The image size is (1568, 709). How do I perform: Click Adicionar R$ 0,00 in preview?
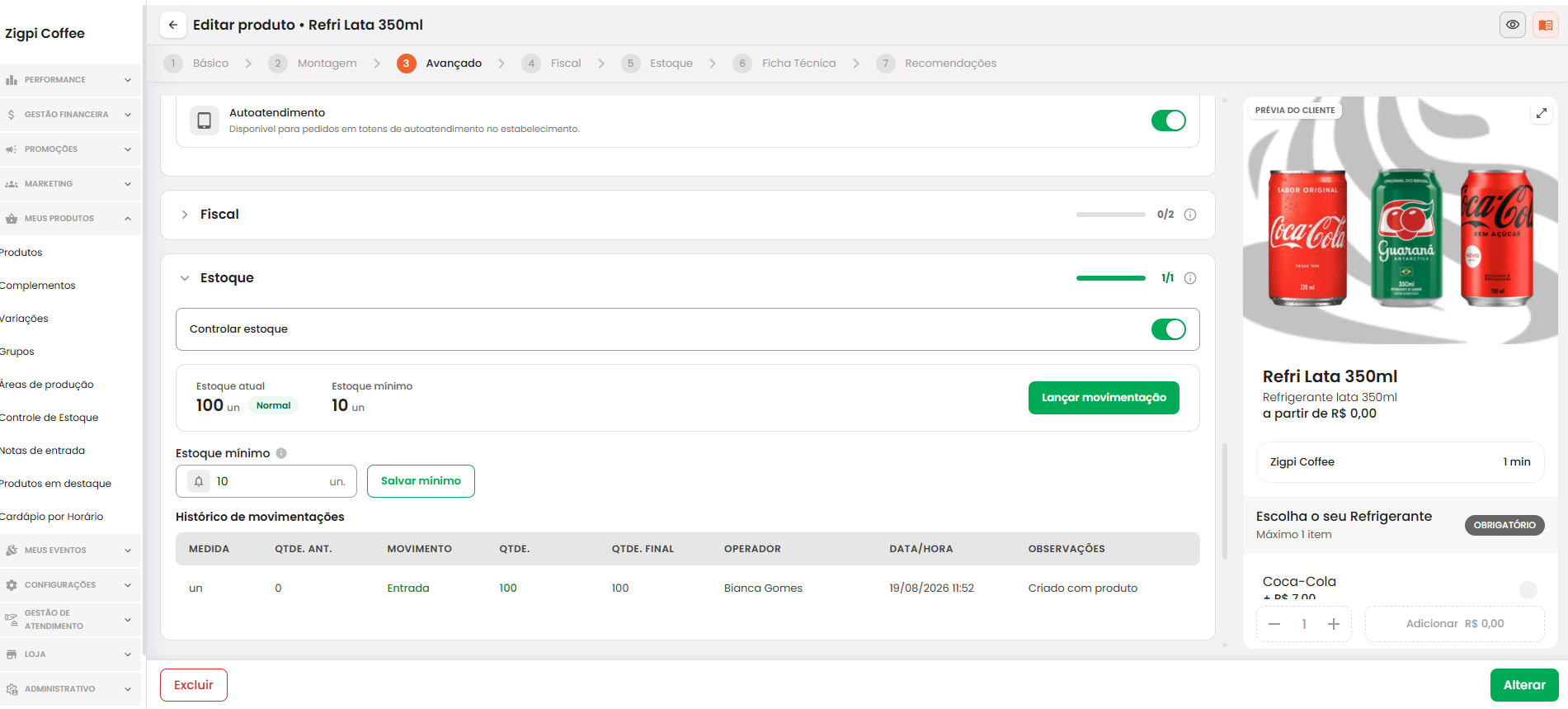pyautogui.click(x=1455, y=624)
